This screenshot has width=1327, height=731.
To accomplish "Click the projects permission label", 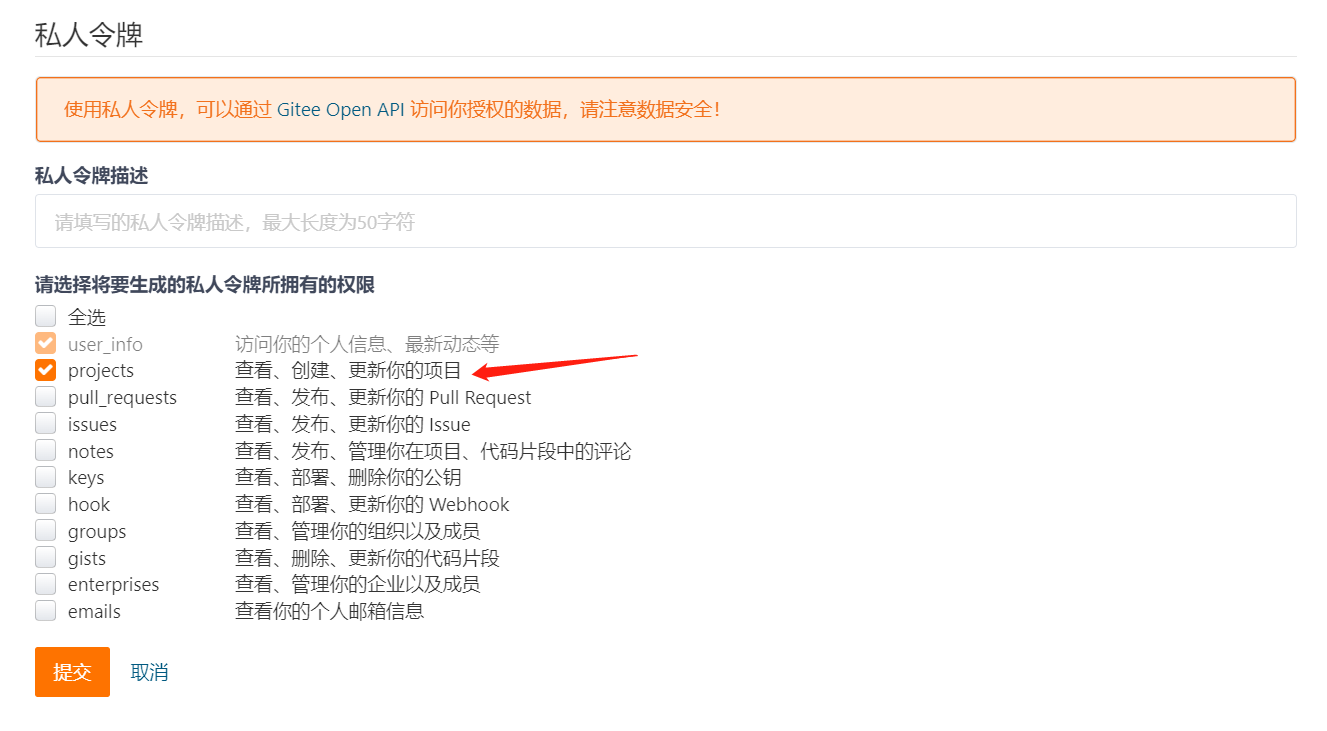I will tap(101, 371).
